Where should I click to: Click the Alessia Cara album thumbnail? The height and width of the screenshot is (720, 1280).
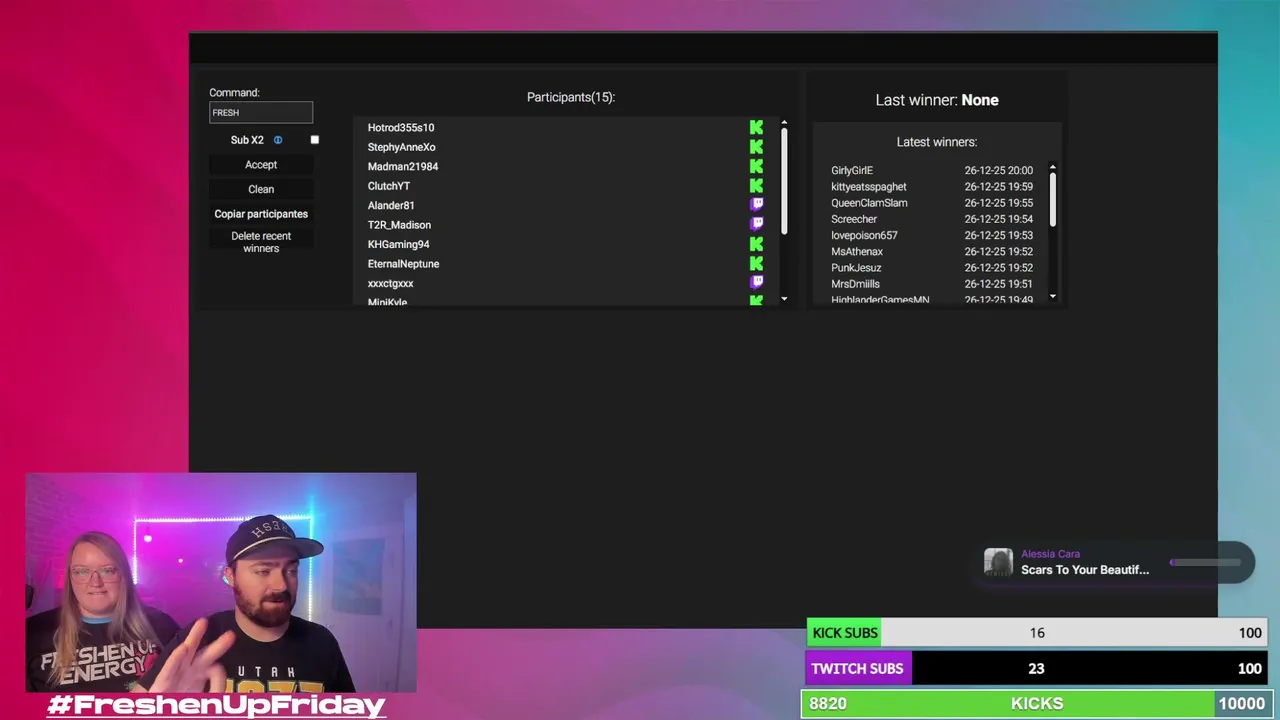tap(998, 562)
